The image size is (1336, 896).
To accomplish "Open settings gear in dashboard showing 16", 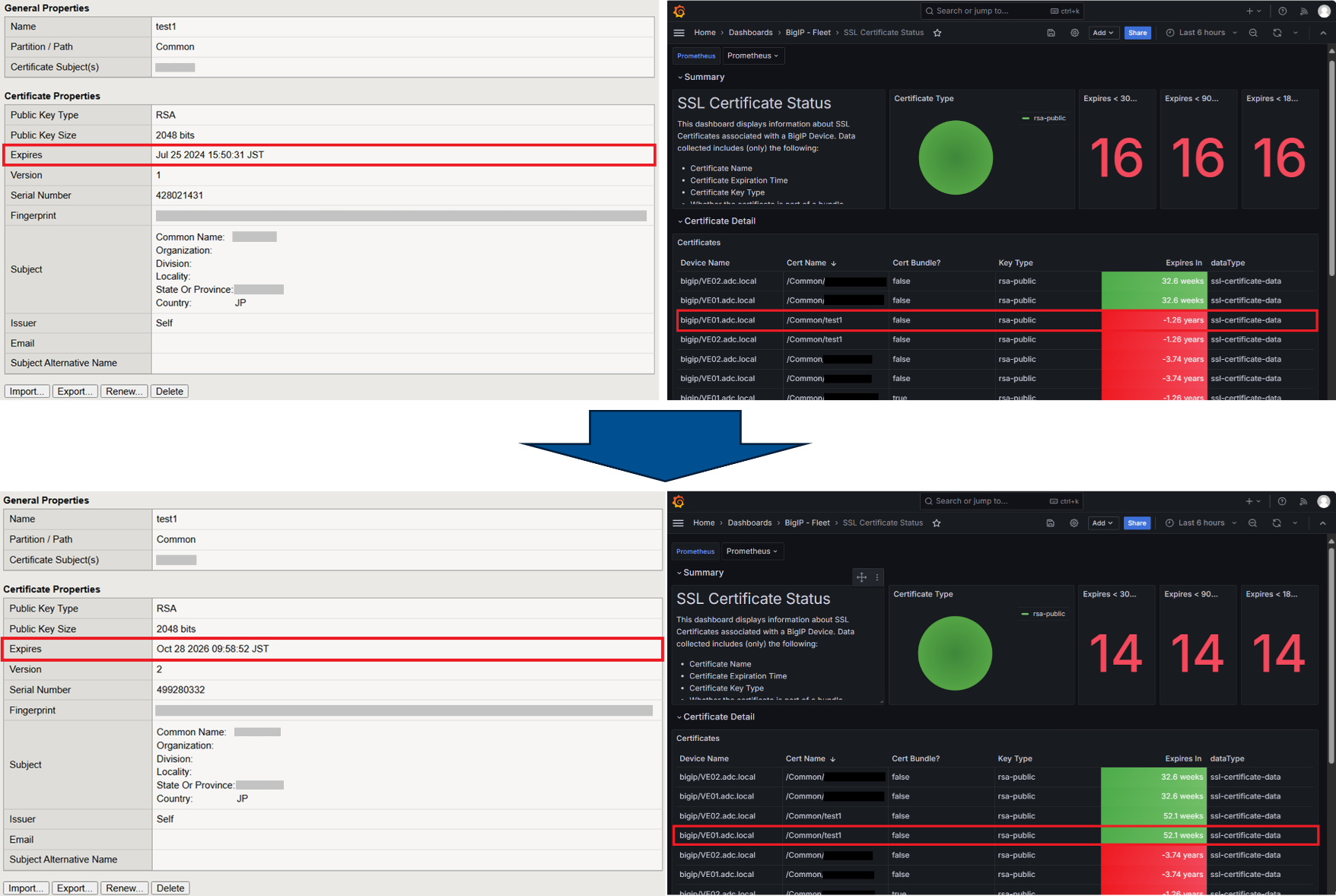I will coord(1074,33).
